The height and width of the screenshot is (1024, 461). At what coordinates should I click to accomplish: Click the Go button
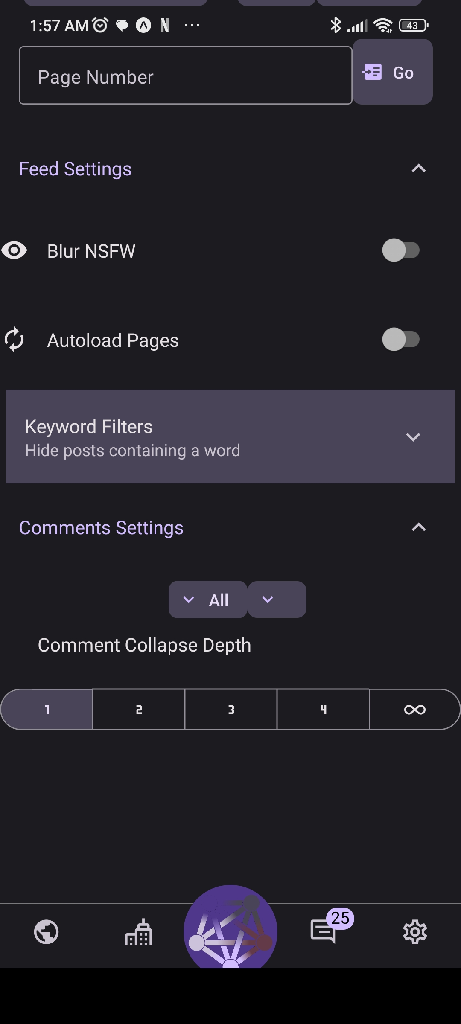point(392,72)
